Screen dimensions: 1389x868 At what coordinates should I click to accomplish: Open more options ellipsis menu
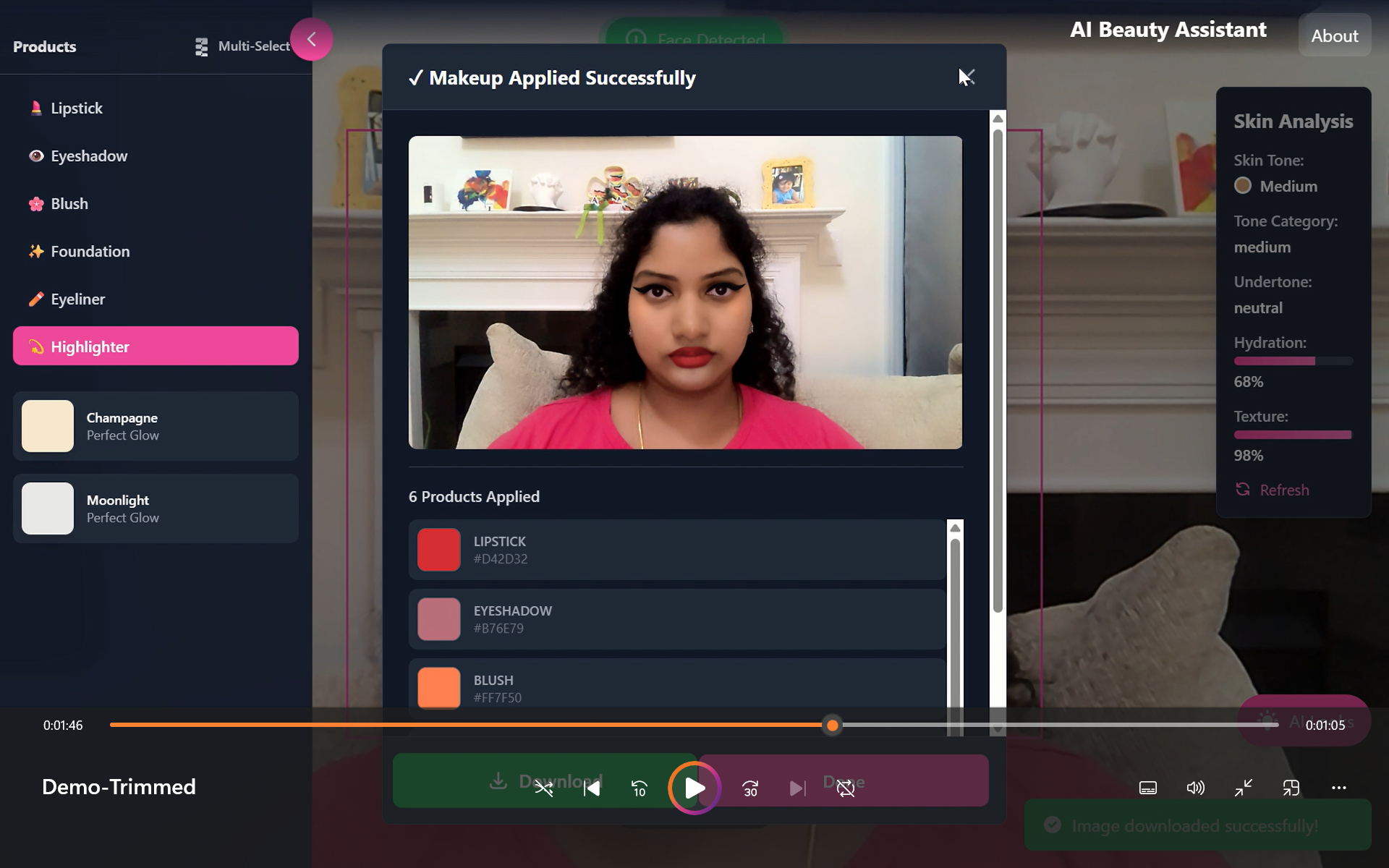[1339, 788]
